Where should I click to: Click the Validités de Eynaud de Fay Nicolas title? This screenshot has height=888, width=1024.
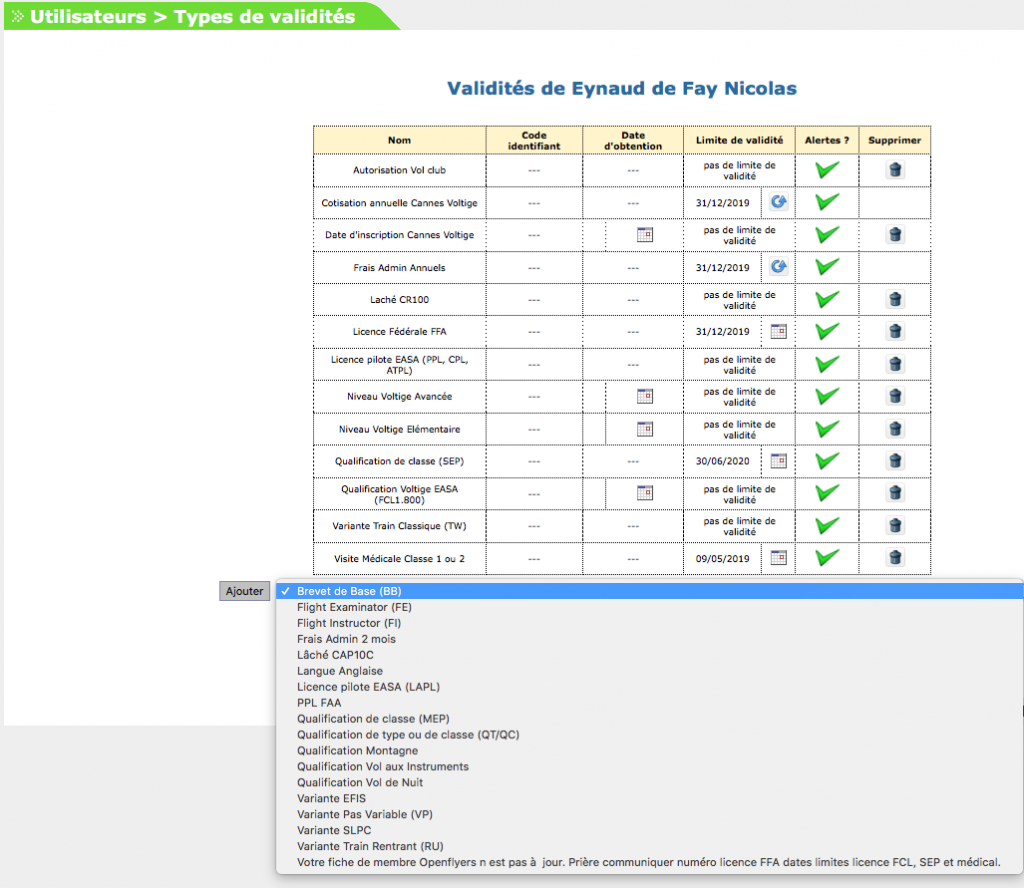(622, 89)
